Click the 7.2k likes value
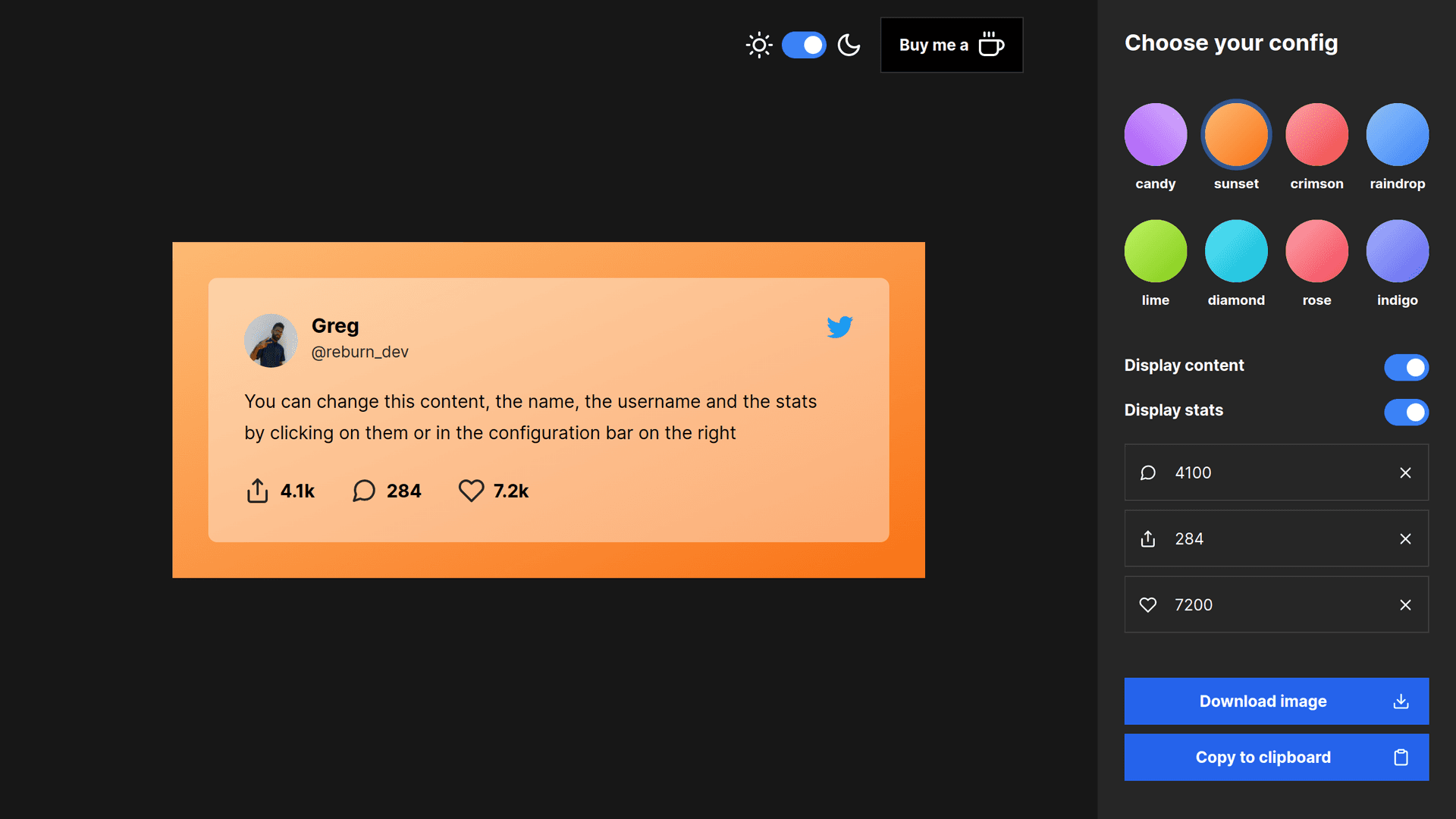This screenshot has height=819, width=1456. click(x=511, y=491)
